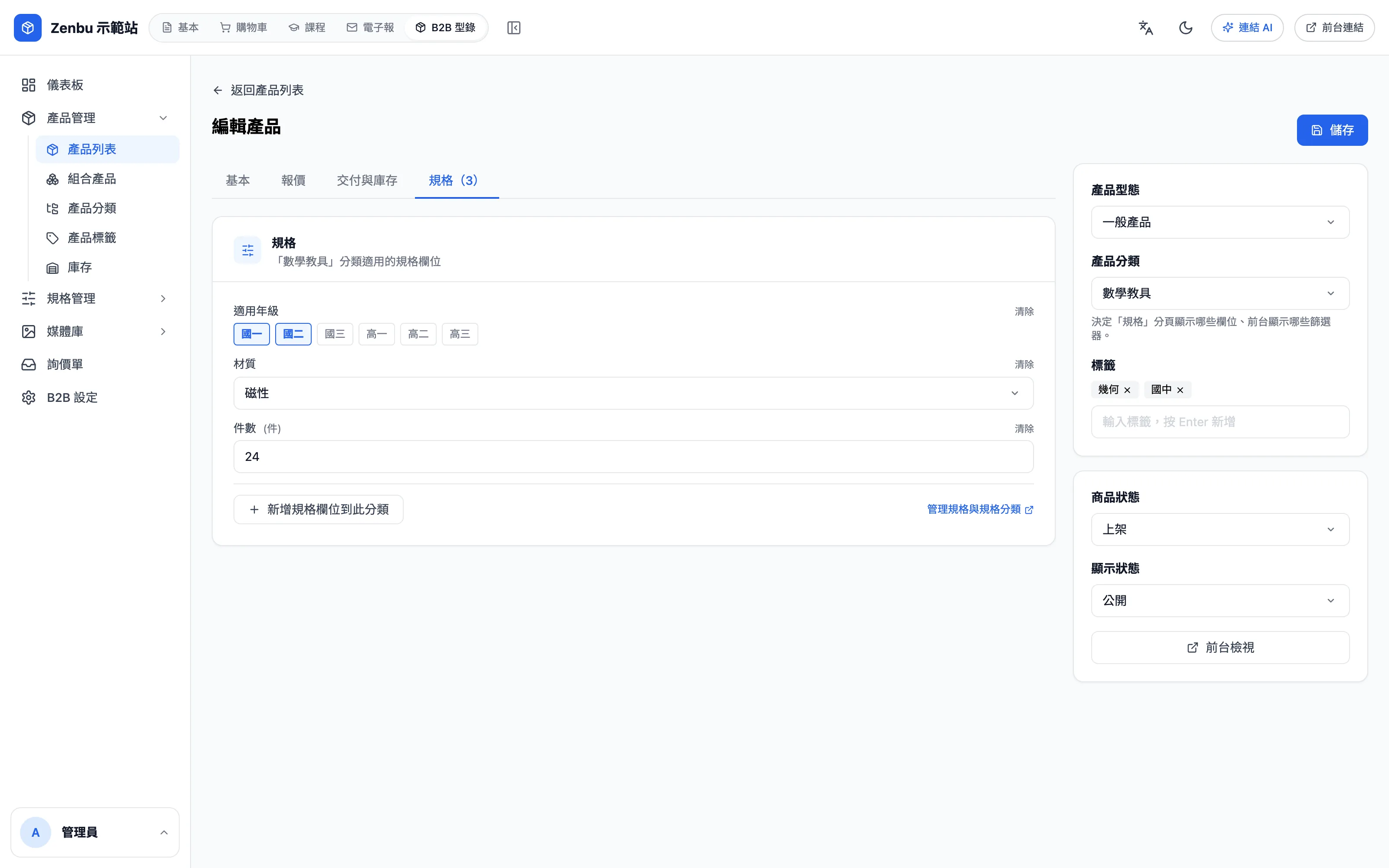Screen dimensions: 1389x868
Task: Collapse sidebar with panel toggle icon
Action: pos(513,27)
